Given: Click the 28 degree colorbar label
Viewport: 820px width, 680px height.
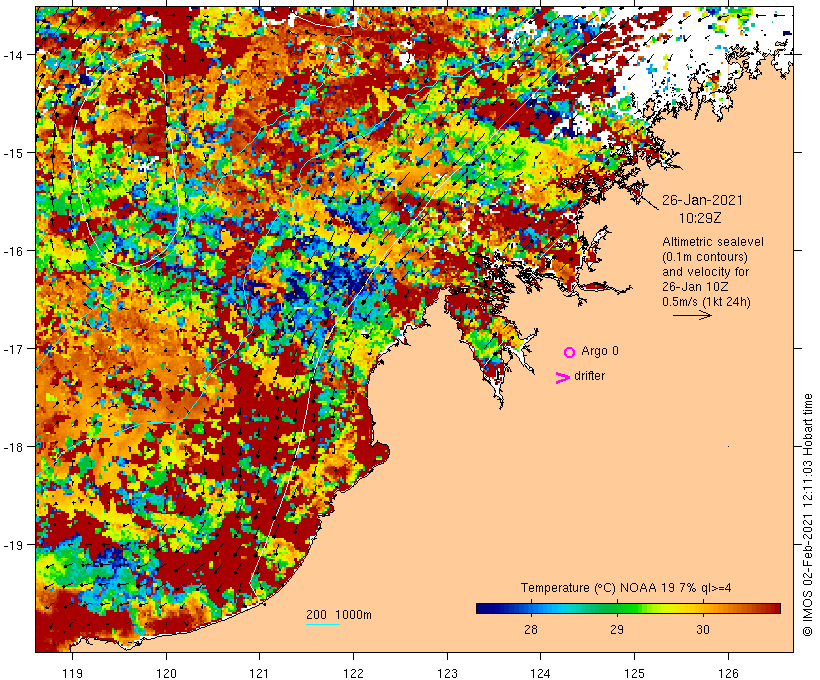Looking at the screenshot, I should pyautogui.click(x=530, y=629).
